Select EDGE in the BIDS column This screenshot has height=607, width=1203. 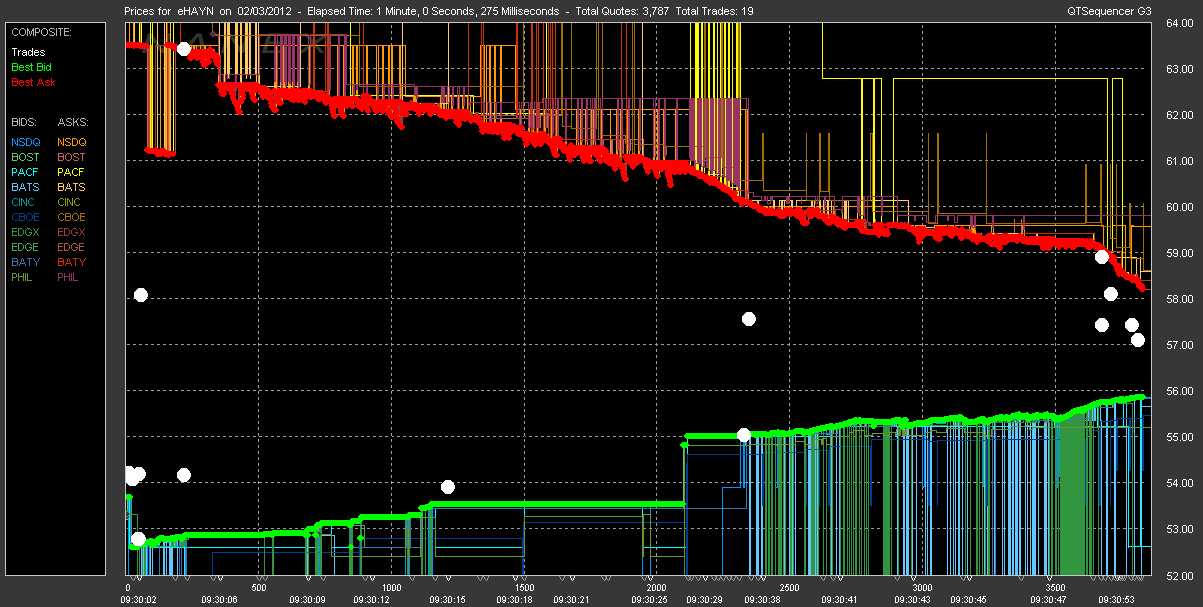tap(25, 247)
